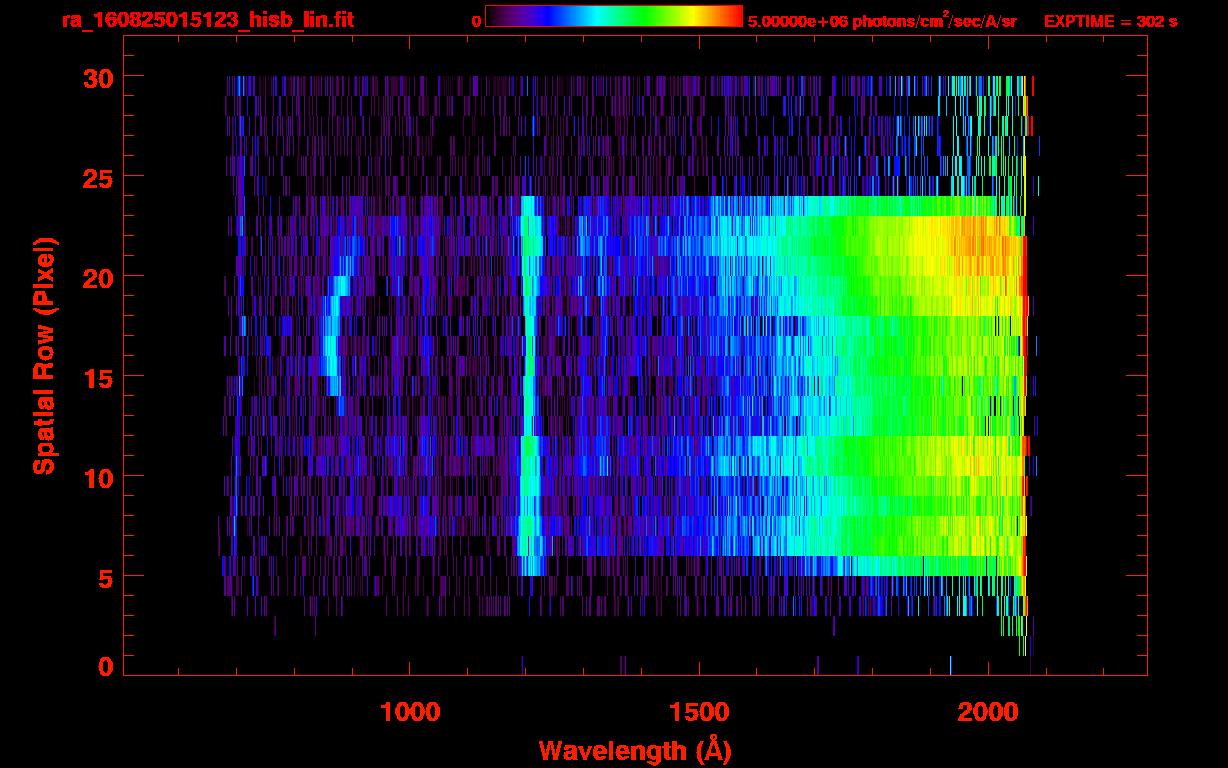This screenshot has height=768, width=1228.
Task: Click the 1000 wavelength tick label
Action: [410, 712]
